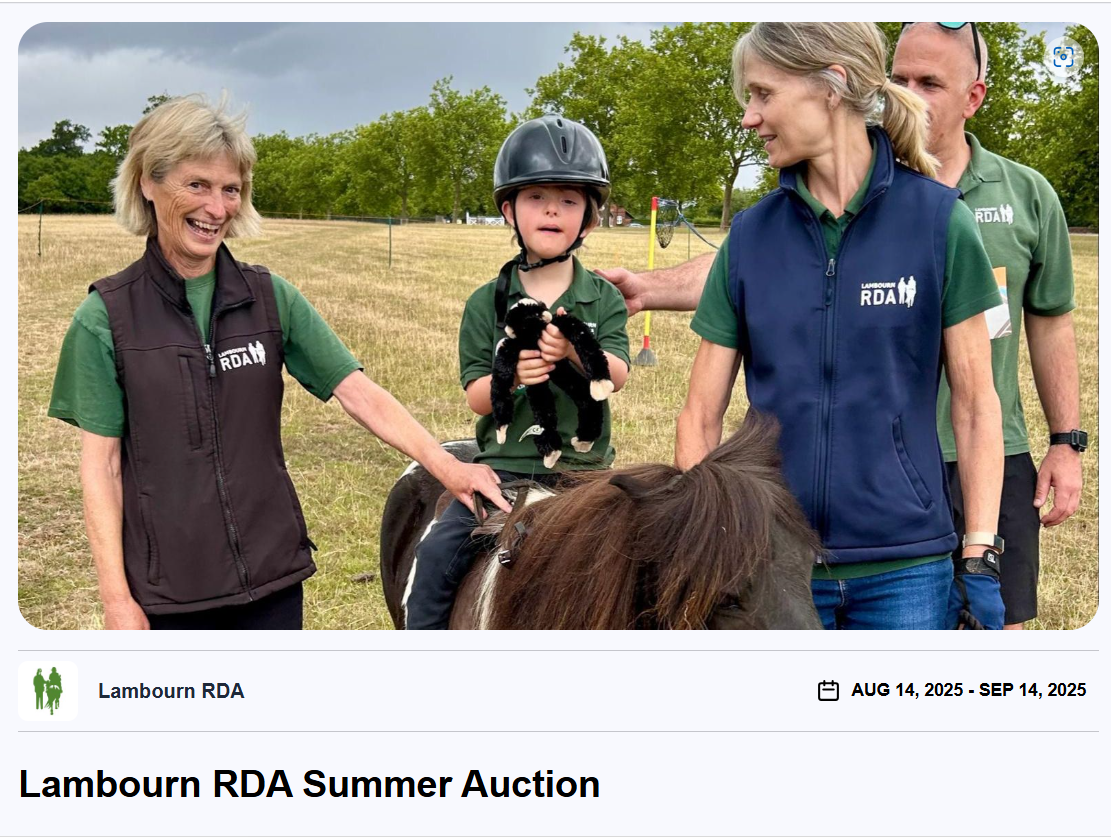Click the red and yellow pole in field

(x=650, y=280)
